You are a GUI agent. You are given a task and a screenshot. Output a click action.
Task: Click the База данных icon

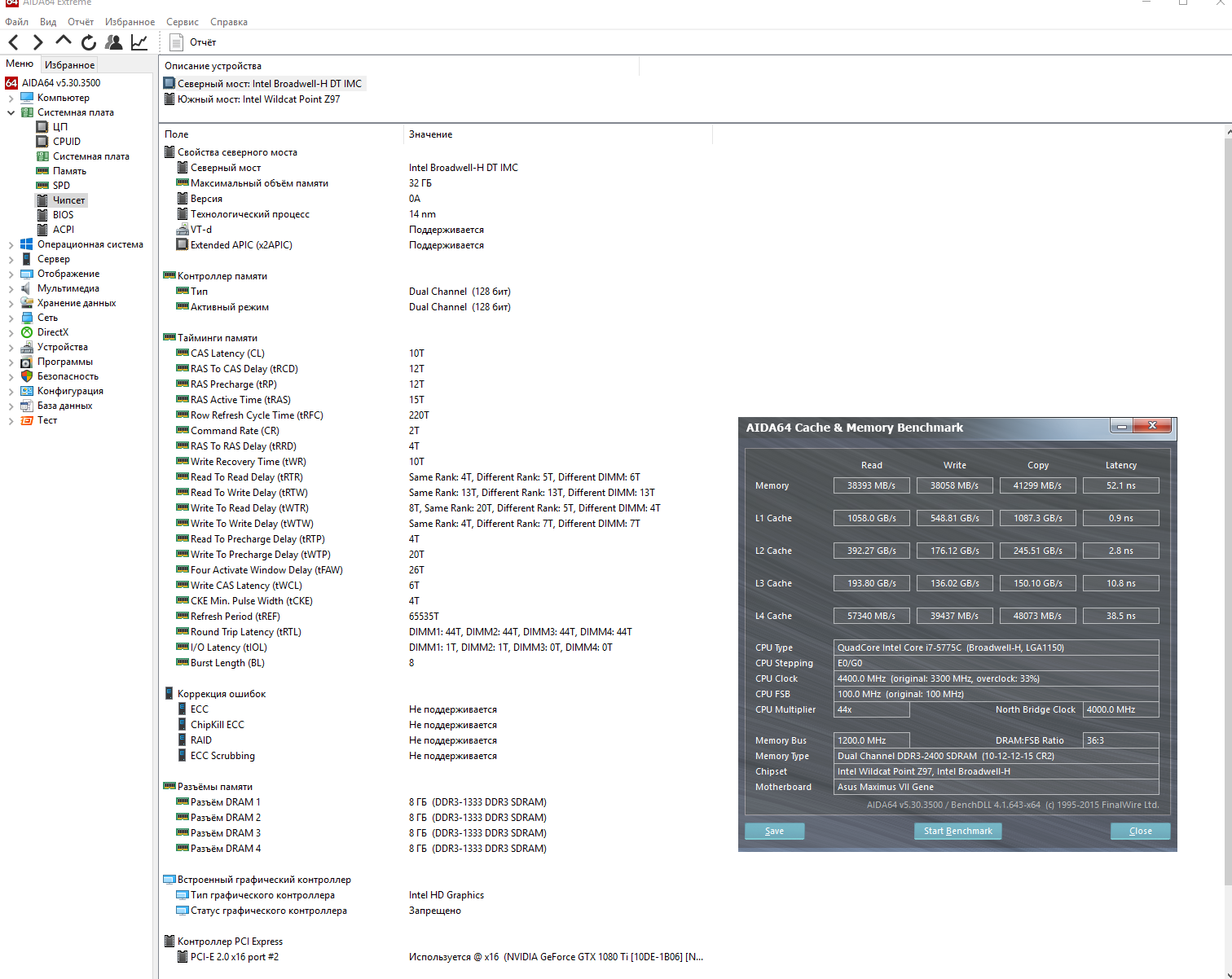tap(27, 406)
